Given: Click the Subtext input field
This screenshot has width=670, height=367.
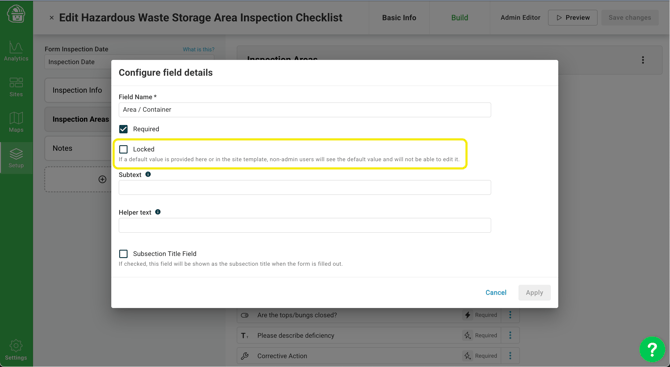Looking at the screenshot, I should (305, 188).
